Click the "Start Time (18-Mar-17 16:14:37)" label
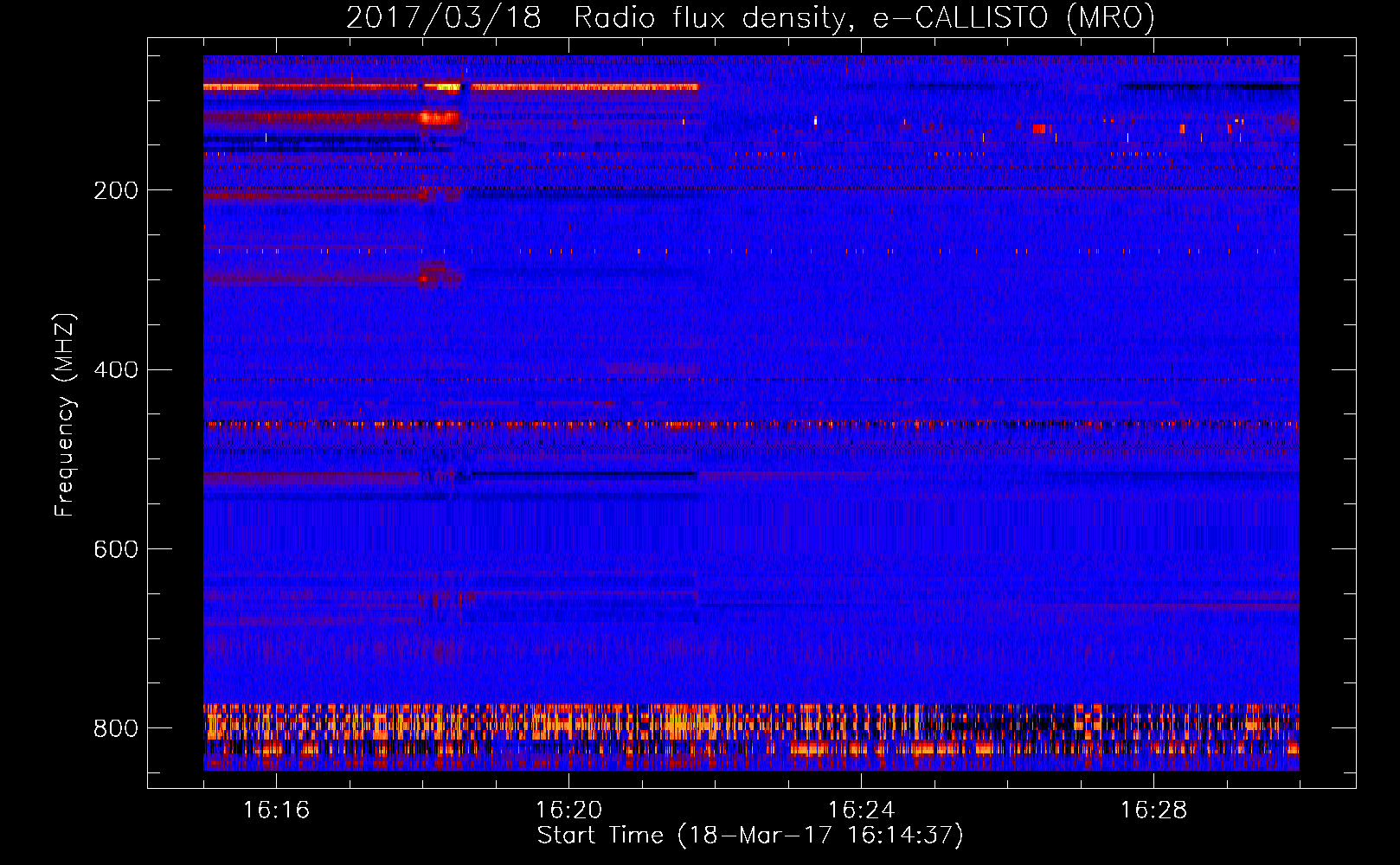This screenshot has width=1400, height=865. [x=750, y=836]
